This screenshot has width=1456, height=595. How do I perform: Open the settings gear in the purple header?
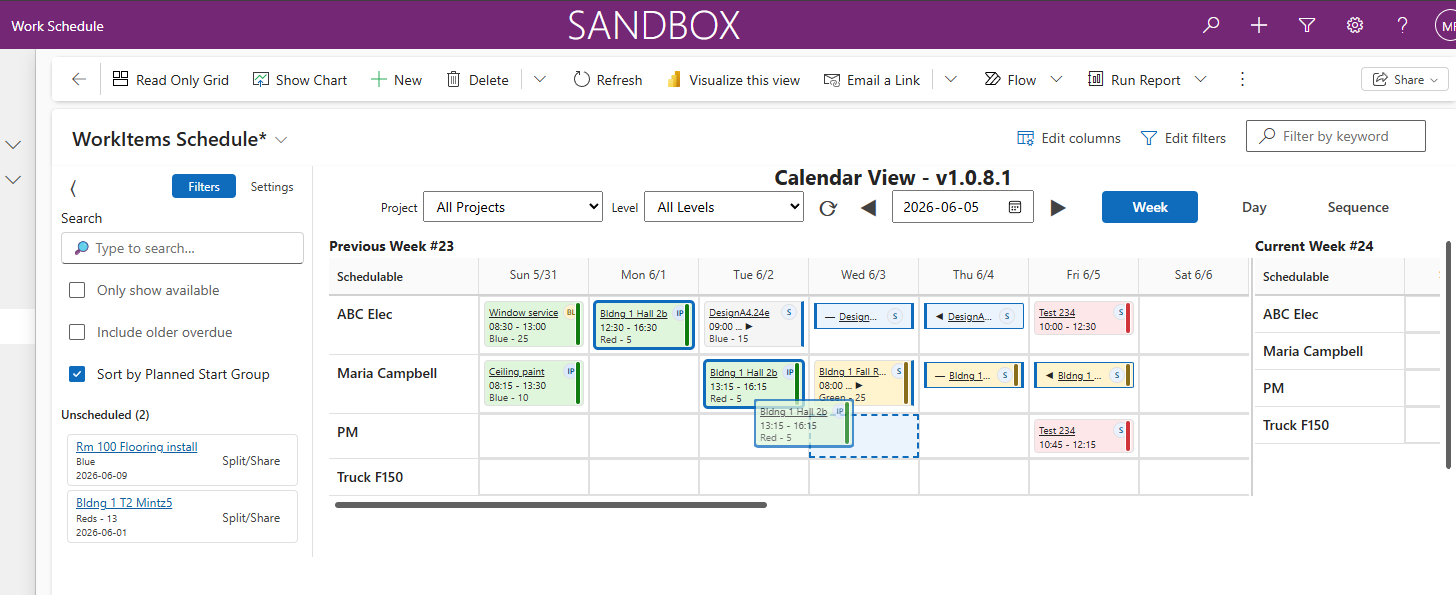(1355, 25)
